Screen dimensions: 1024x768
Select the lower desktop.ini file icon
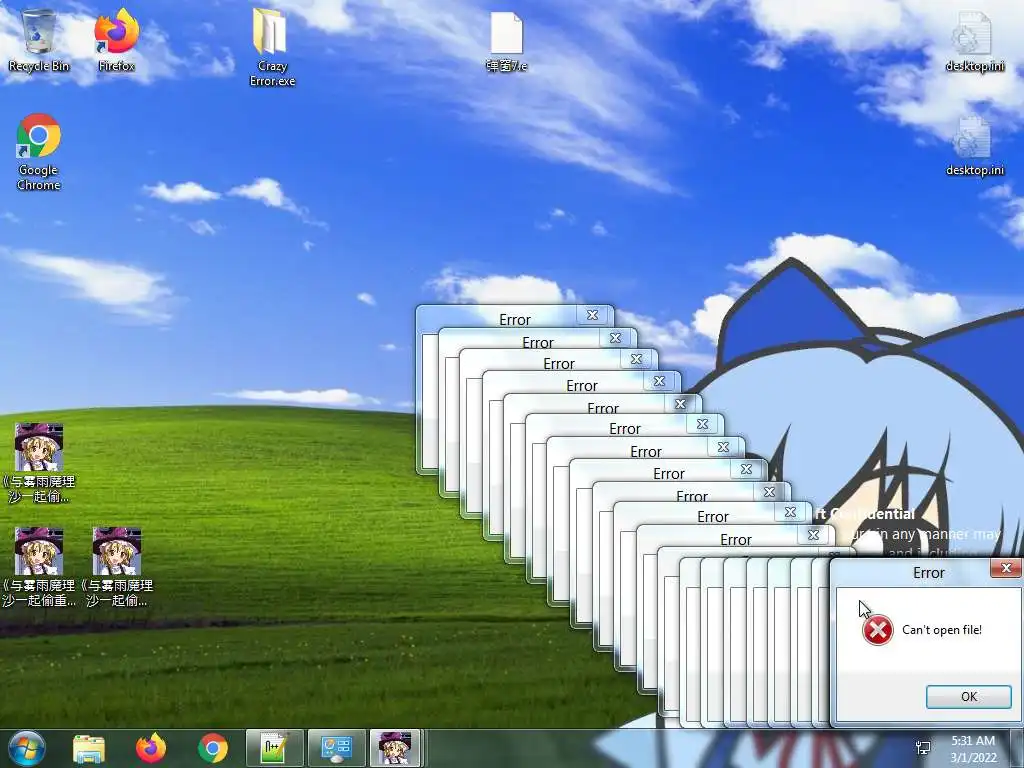pyautogui.click(x=974, y=146)
